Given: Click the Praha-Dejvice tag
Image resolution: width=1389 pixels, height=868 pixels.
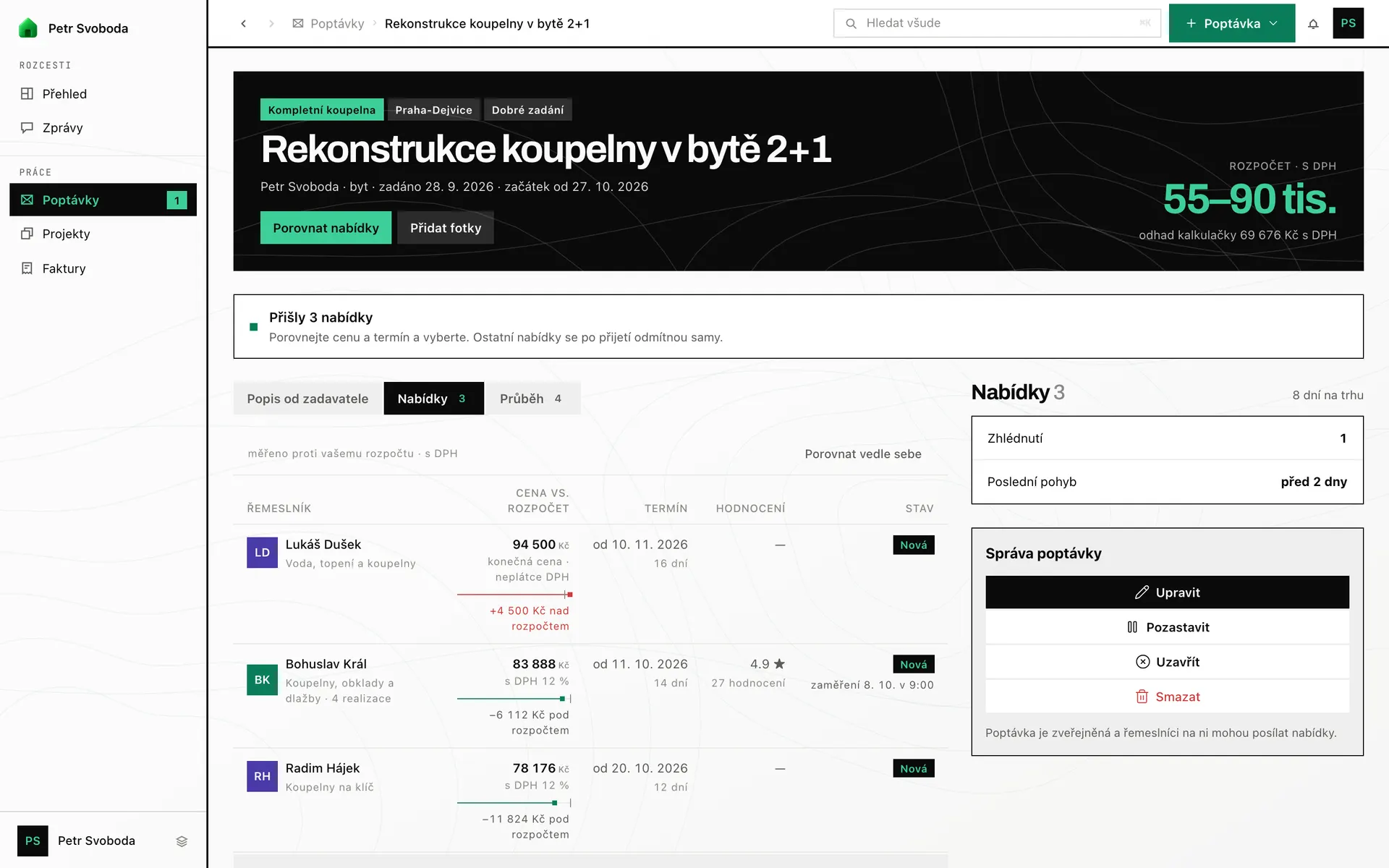Looking at the screenshot, I should (x=433, y=110).
